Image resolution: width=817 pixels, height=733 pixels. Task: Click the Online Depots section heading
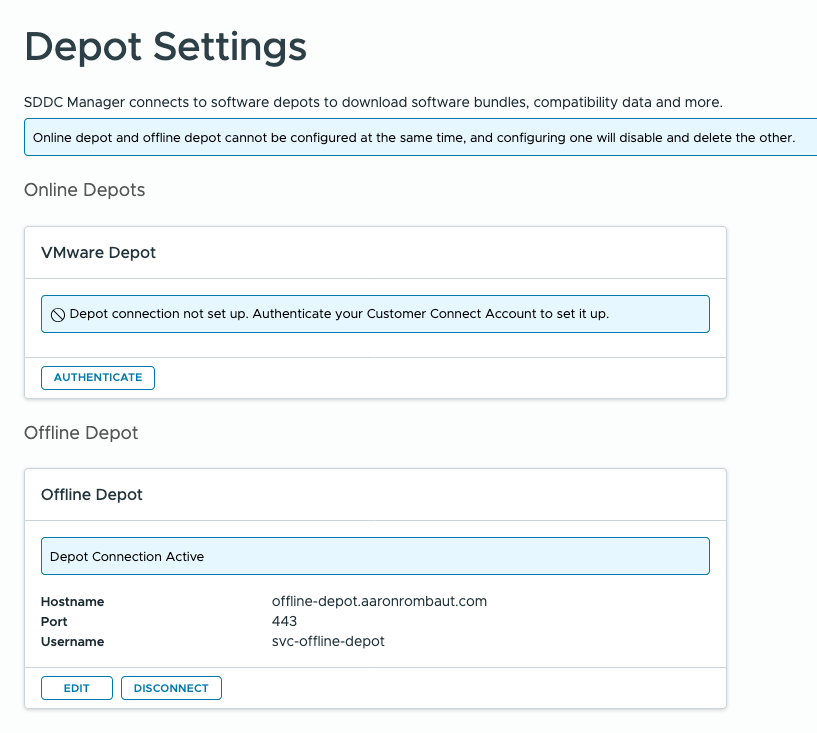[x=84, y=190]
